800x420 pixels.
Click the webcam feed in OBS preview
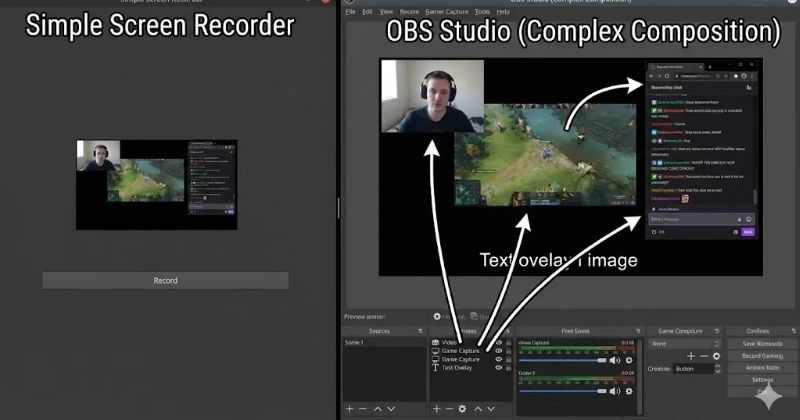pos(433,96)
